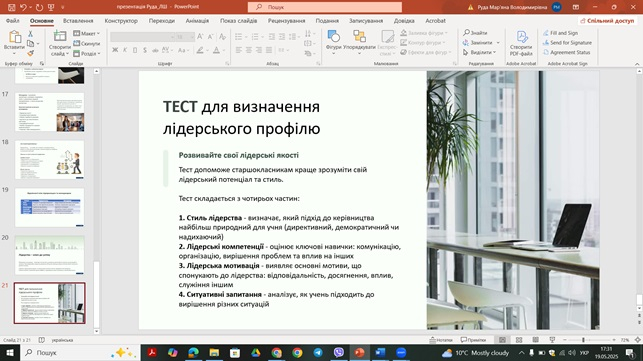643x361 pixels.
Task: Center align text
Action: (249, 50)
